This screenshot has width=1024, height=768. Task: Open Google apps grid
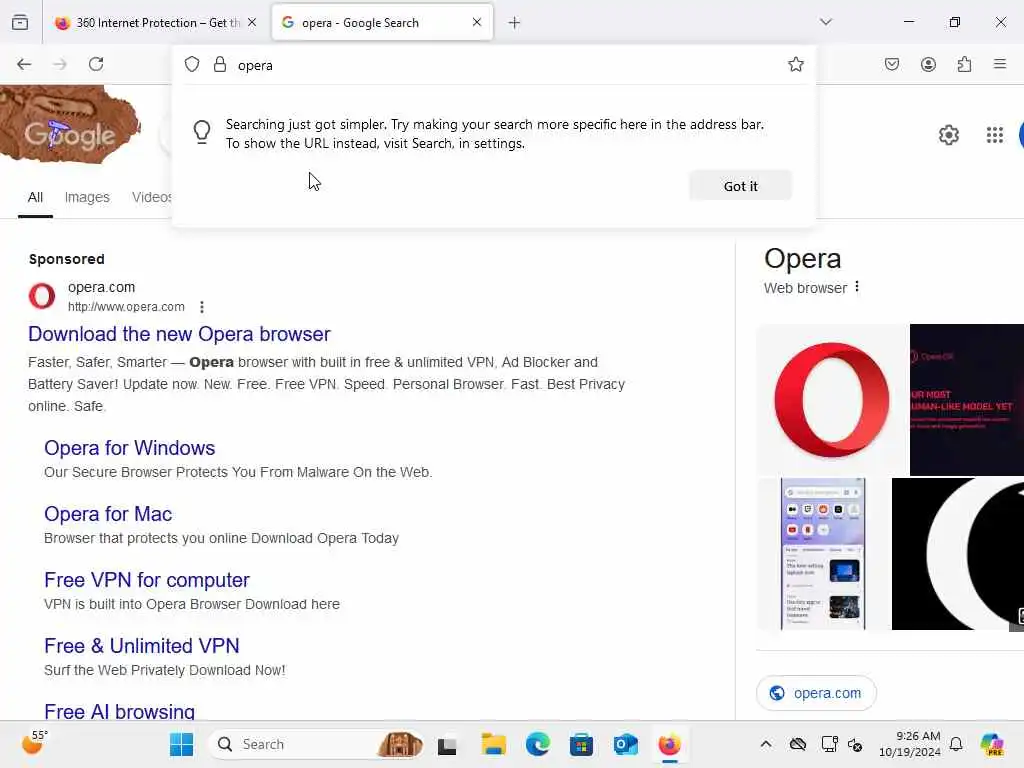(995, 135)
